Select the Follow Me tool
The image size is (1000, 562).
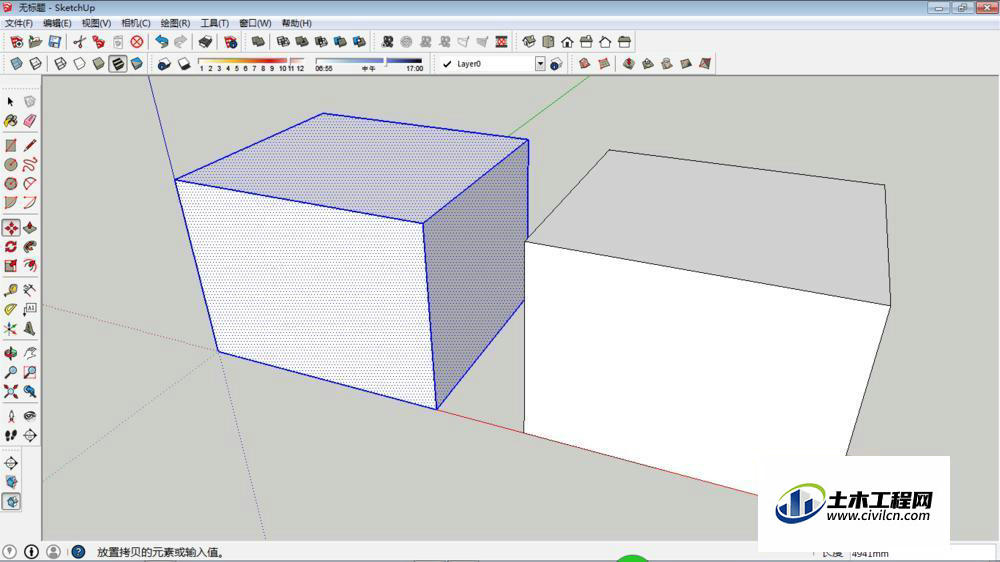(30, 247)
